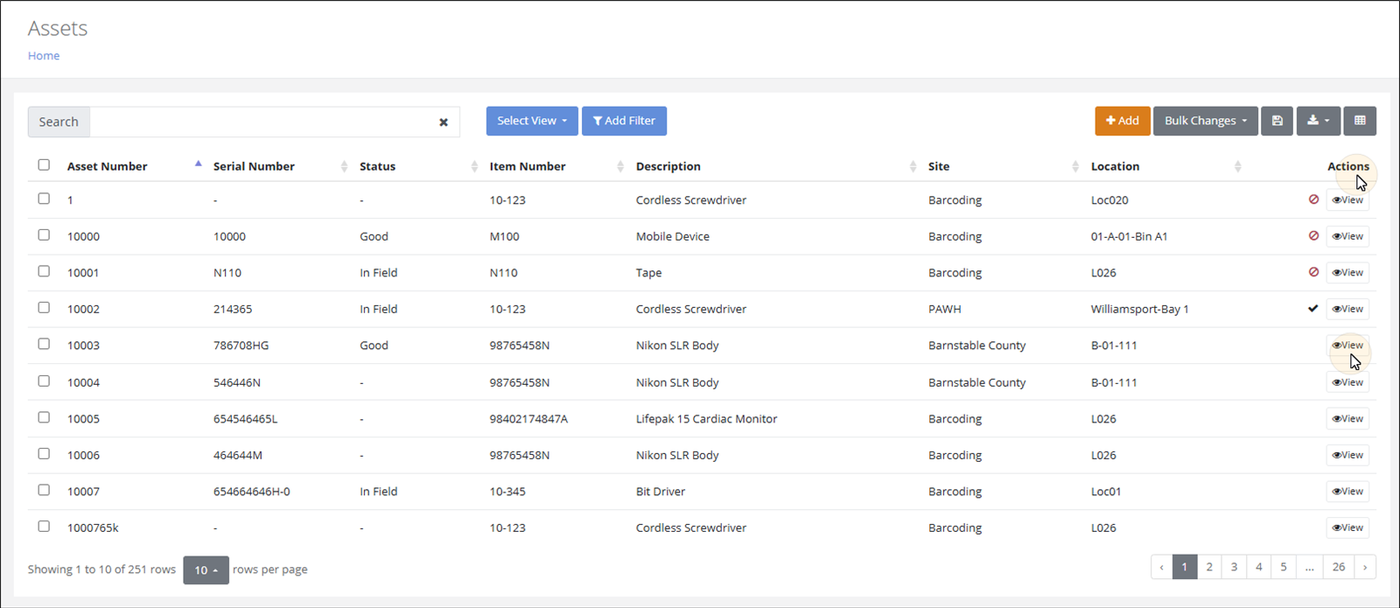Go to page 2 of results
This screenshot has height=608, width=1400.
pos(1209,567)
